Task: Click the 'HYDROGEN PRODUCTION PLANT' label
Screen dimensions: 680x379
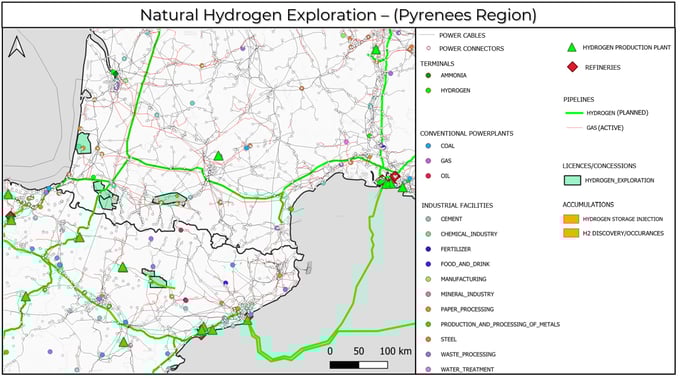Action: tap(627, 47)
